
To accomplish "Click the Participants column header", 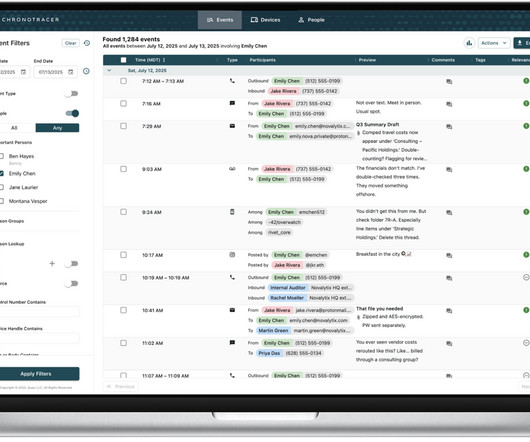I will click(x=262, y=60).
